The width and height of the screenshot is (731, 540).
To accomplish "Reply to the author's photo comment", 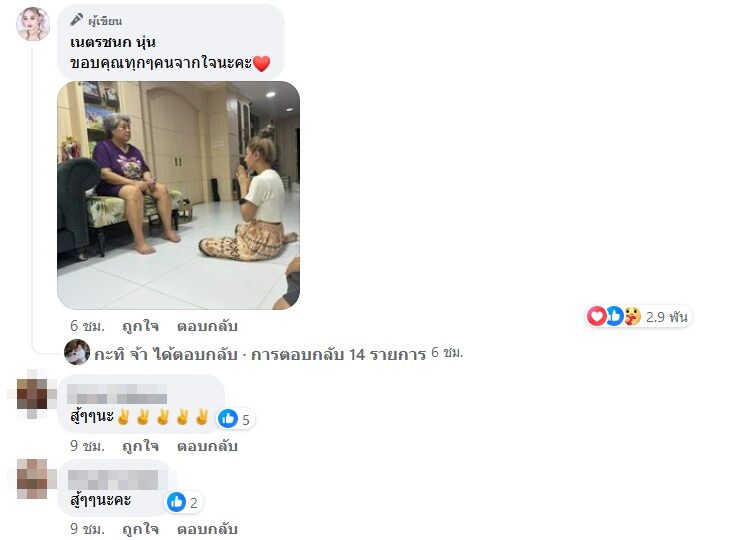I will coord(207,326).
